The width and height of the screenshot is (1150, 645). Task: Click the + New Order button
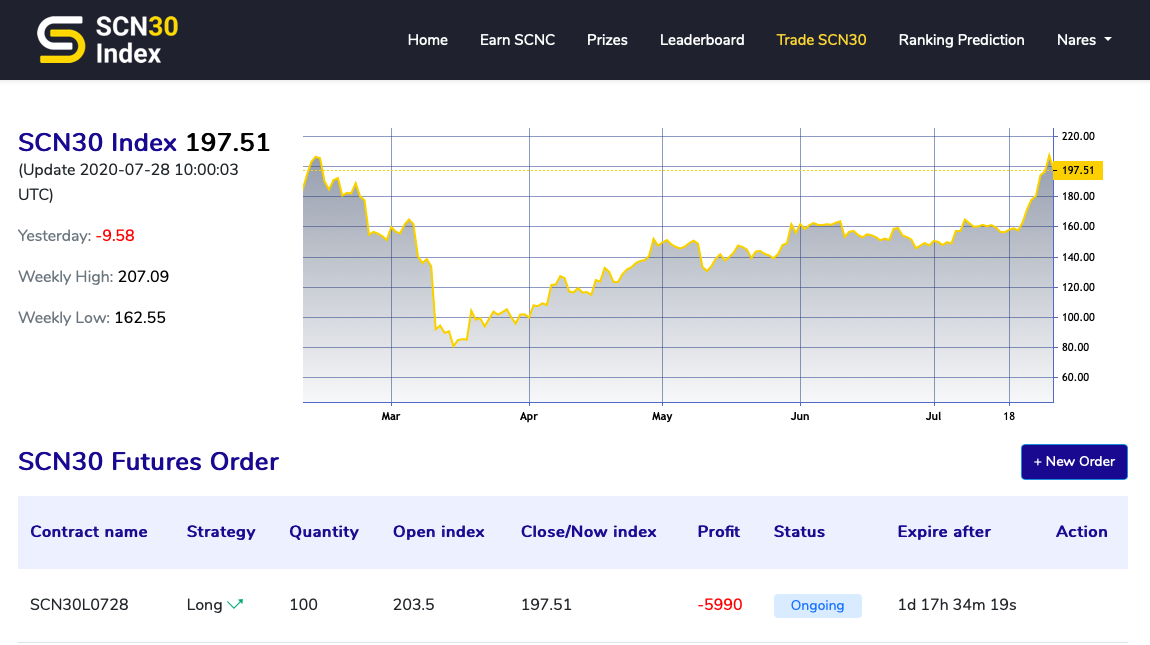tap(1074, 461)
